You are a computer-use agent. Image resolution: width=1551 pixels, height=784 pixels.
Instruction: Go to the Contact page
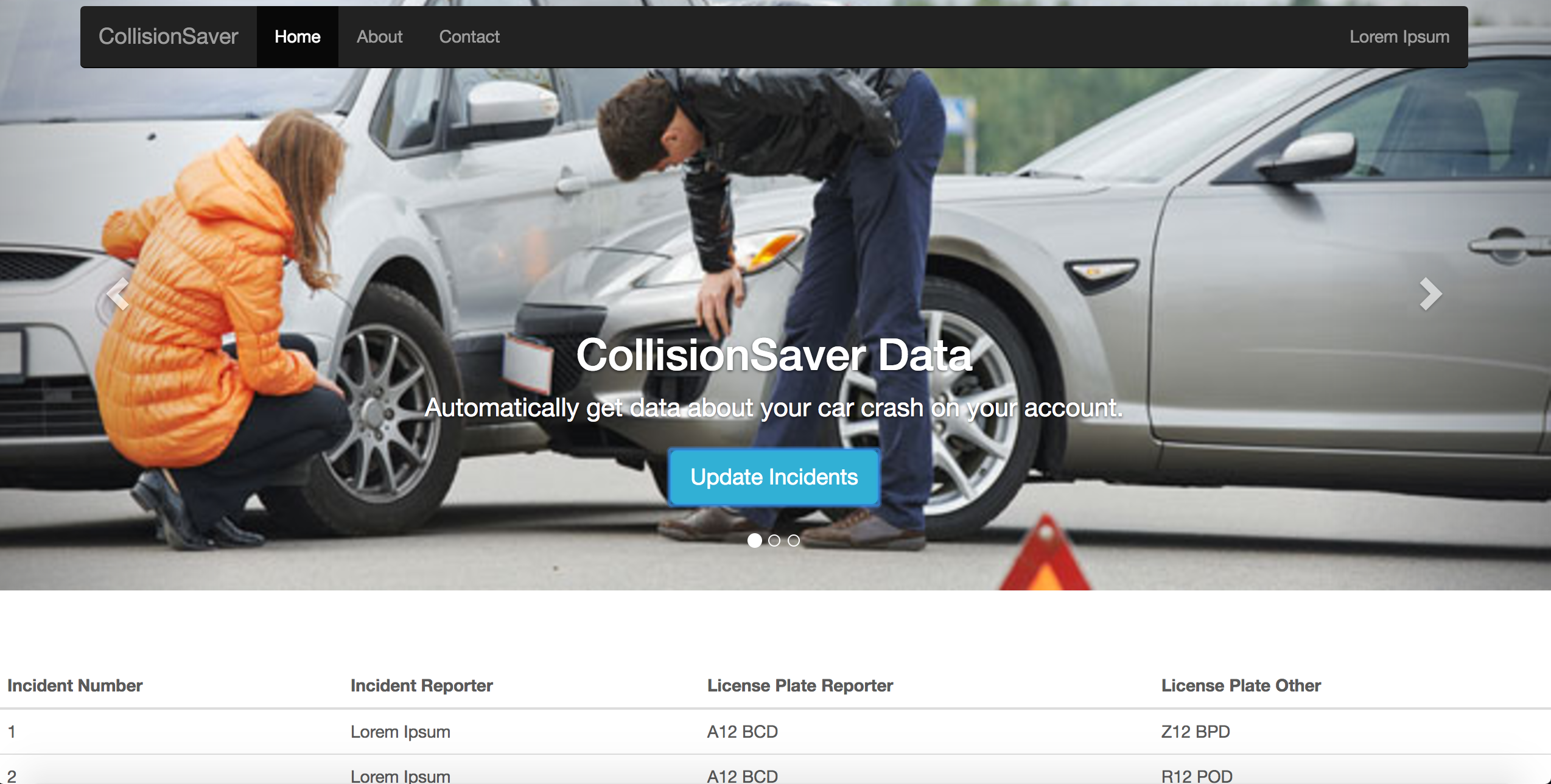pyautogui.click(x=469, y=37)
